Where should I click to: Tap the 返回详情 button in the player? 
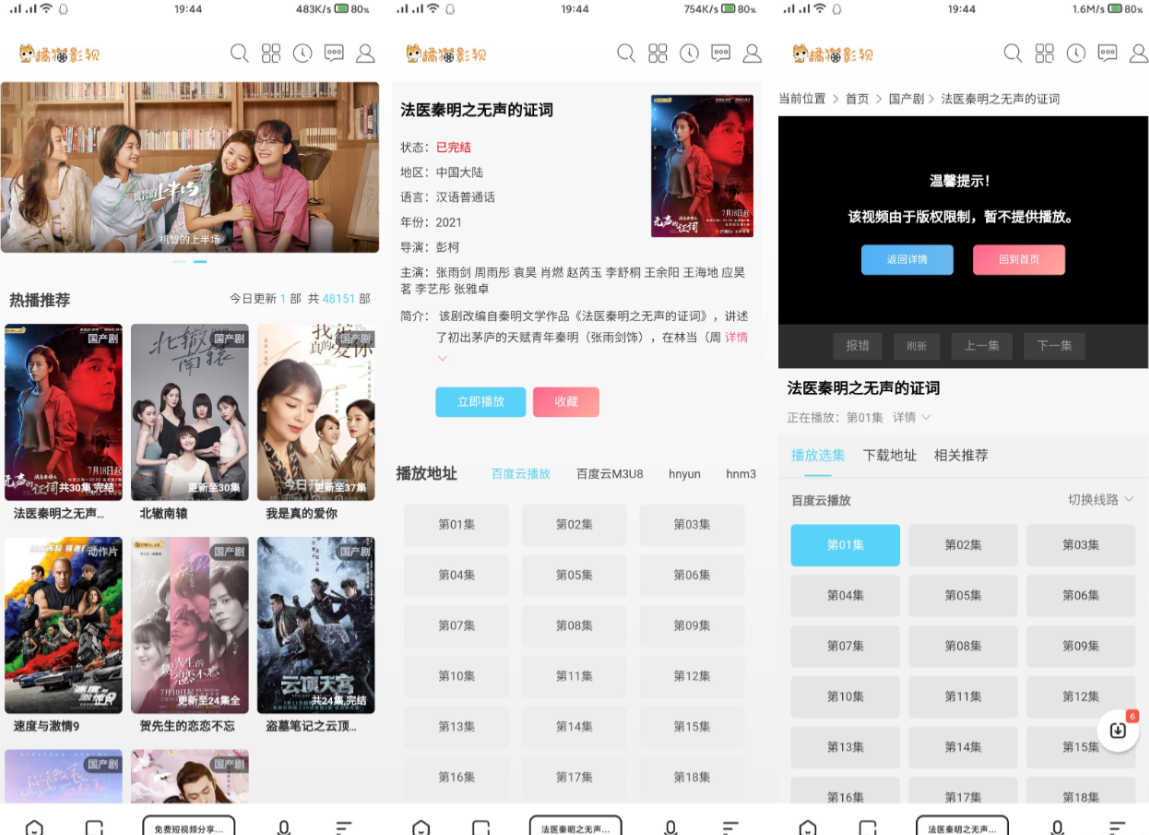coord(907,260)
